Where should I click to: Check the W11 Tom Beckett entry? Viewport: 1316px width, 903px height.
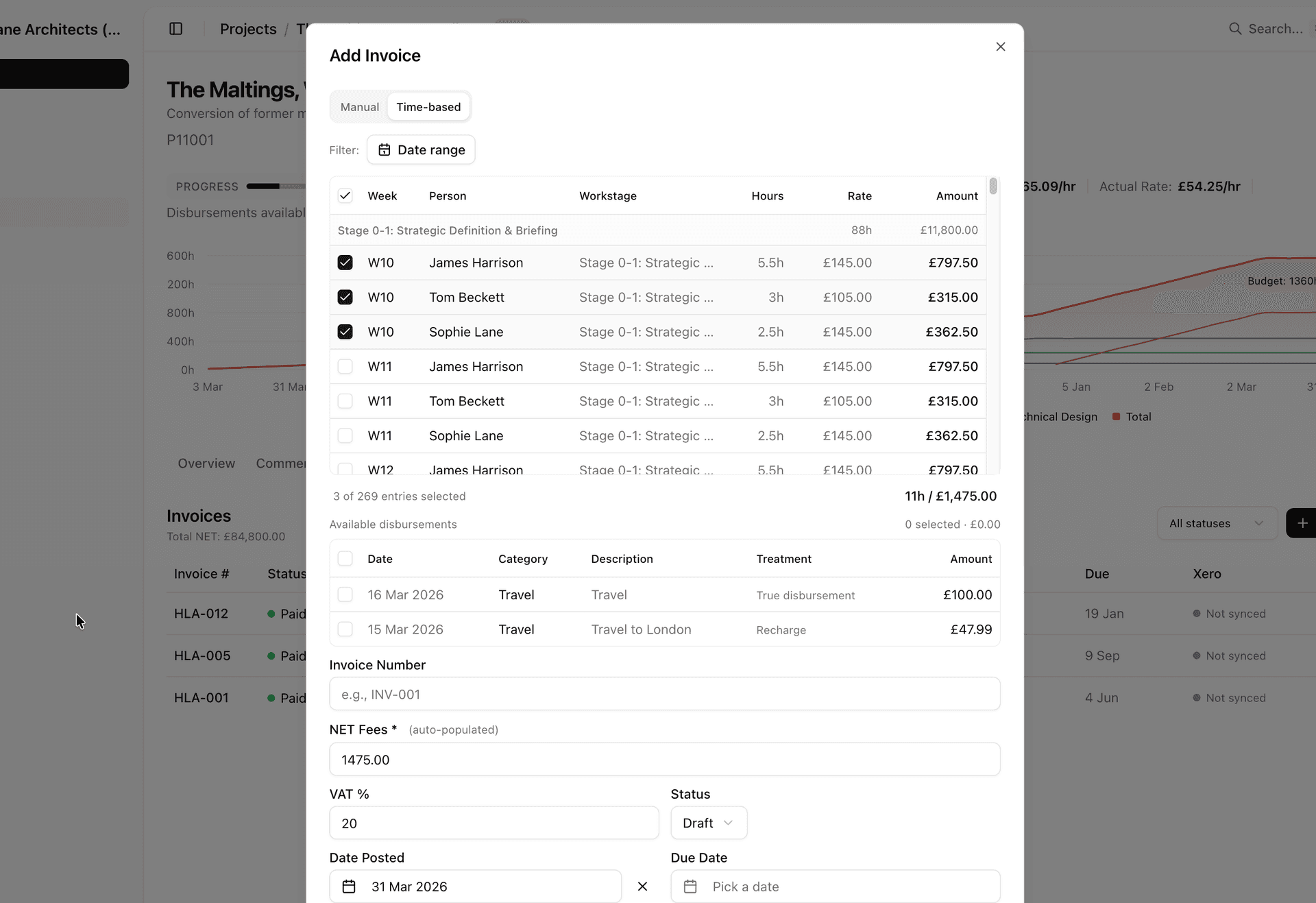click(x=345, y=401)
